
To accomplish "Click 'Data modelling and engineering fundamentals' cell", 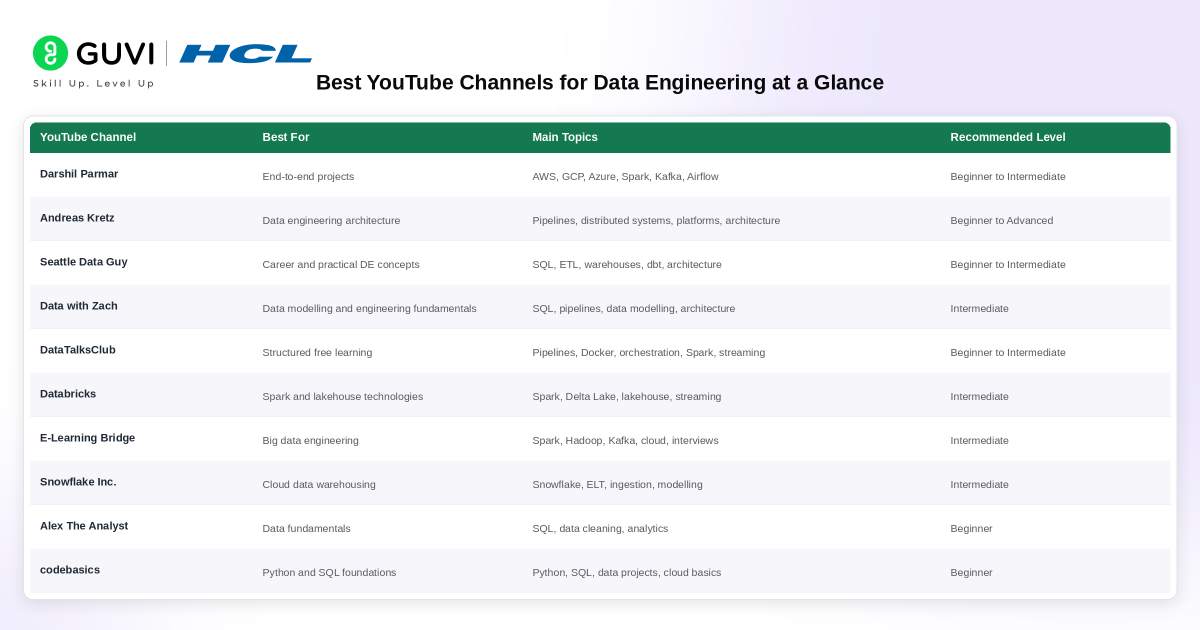I will 369,309.
